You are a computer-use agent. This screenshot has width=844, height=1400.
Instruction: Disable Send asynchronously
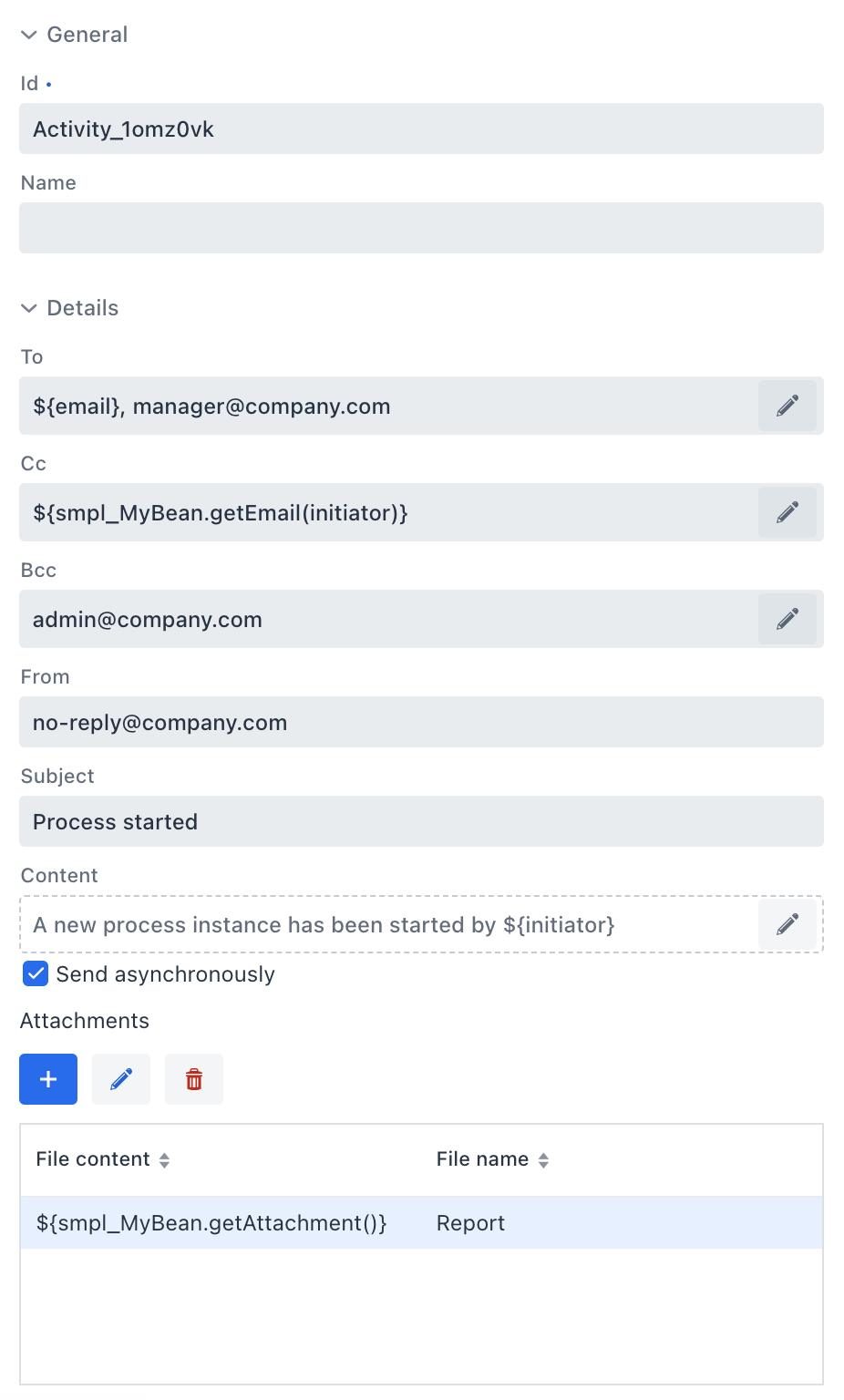click(x=35, y=973)
